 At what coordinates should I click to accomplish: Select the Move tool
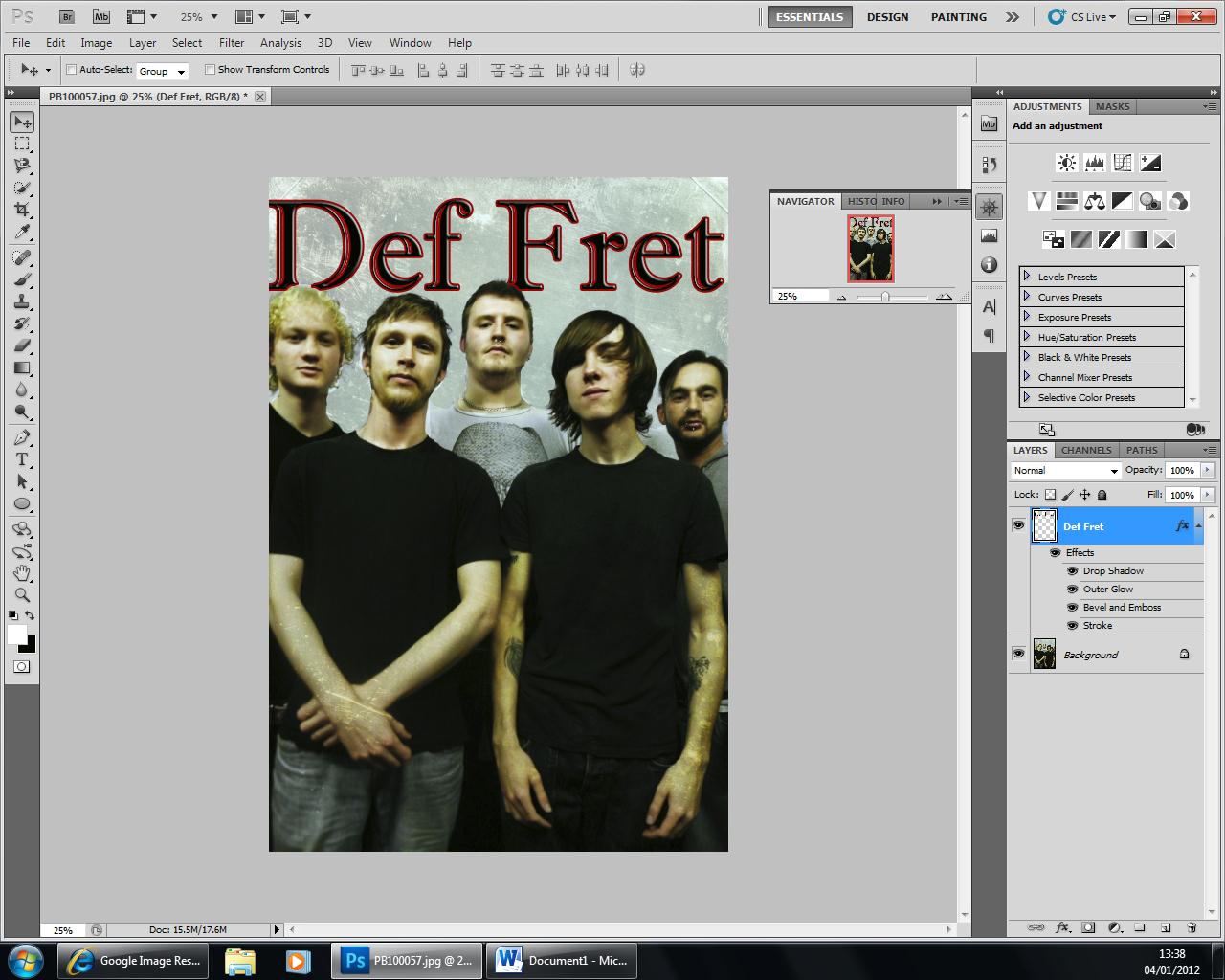(22, 122)
